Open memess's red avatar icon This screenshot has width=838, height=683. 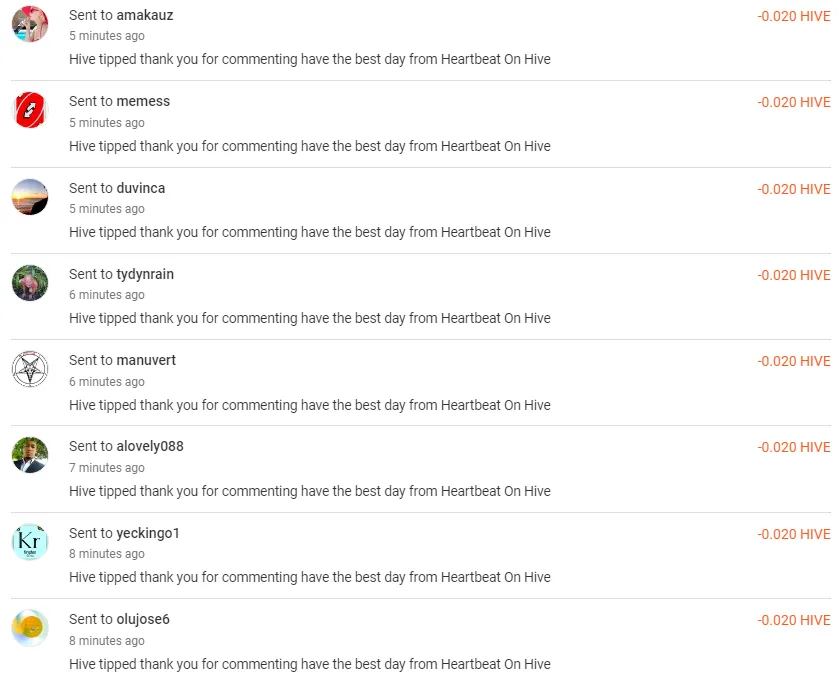click(30, 110)
